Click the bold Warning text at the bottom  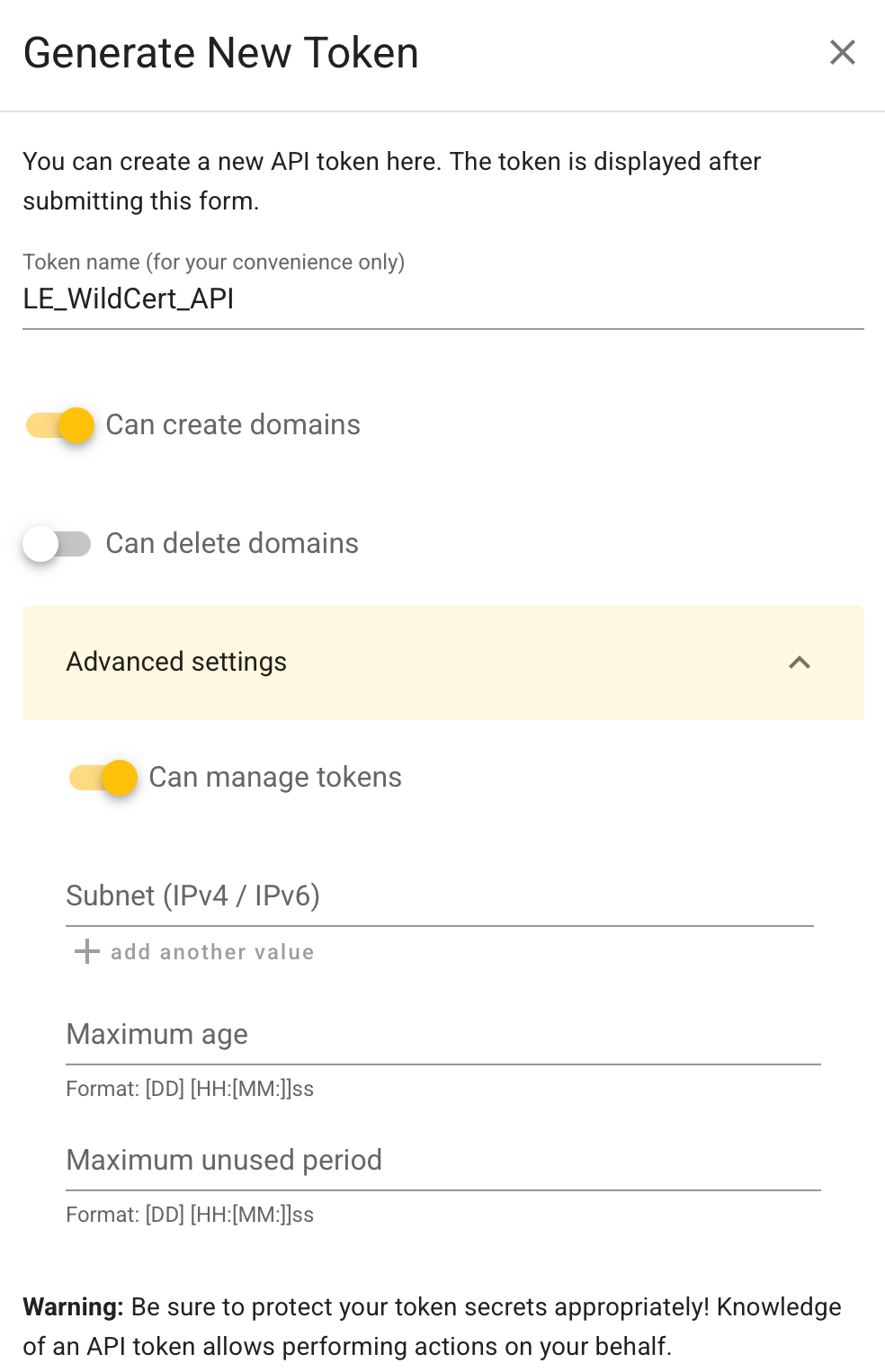[73, 1307]
